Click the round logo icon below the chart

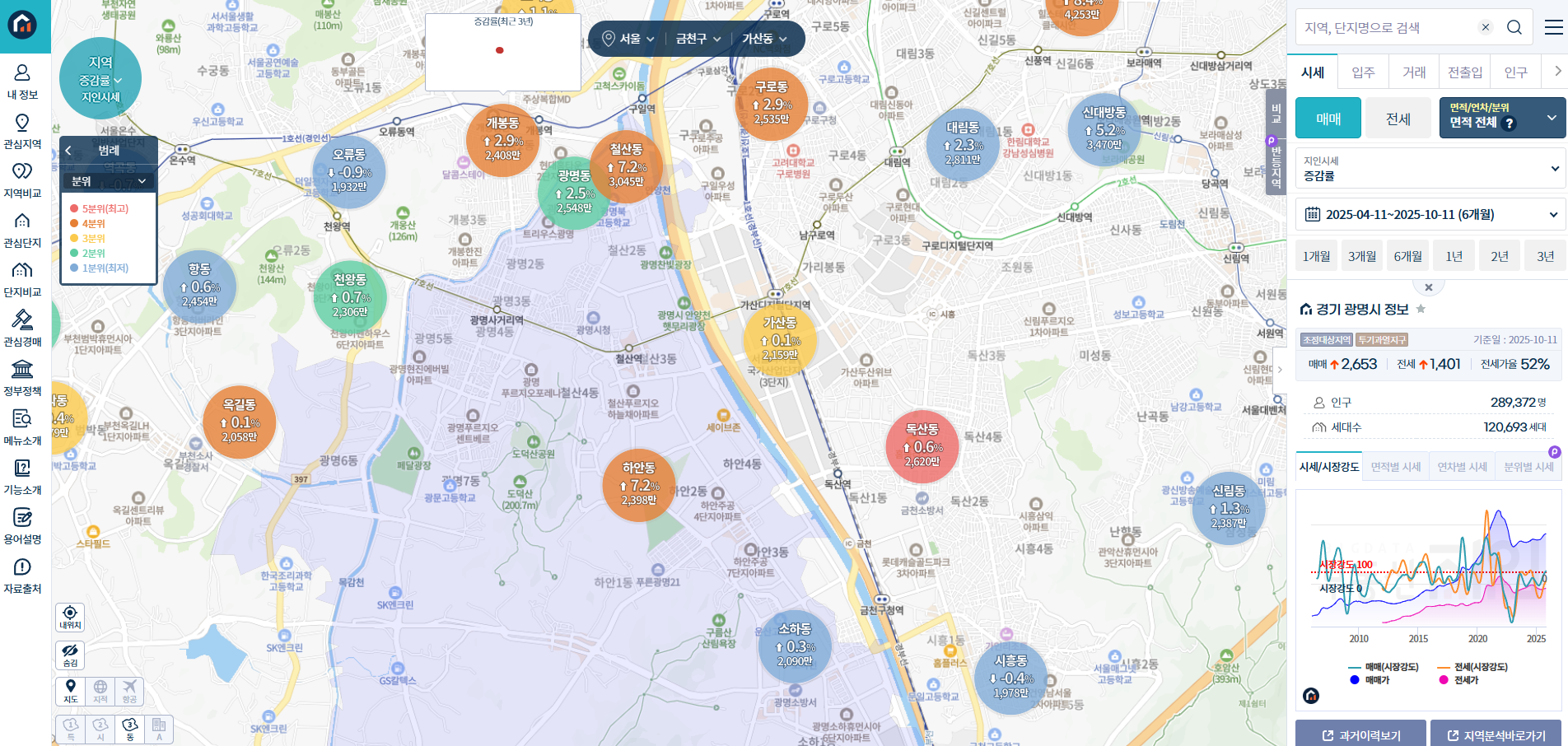point(1311,696)
